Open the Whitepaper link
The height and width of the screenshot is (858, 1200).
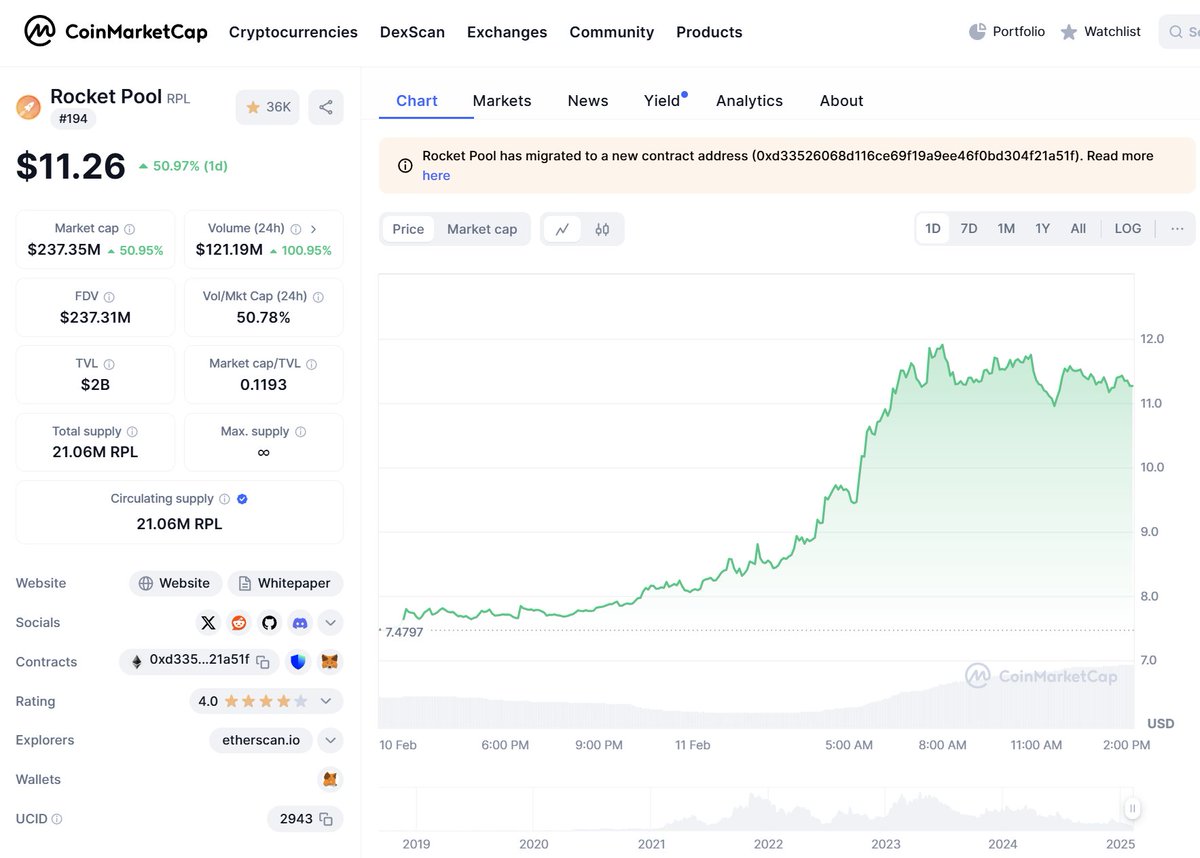coord(285,583)
